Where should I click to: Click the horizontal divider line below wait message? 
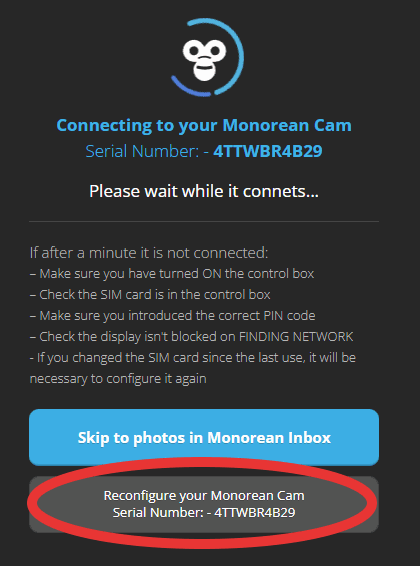click(204, 221)
